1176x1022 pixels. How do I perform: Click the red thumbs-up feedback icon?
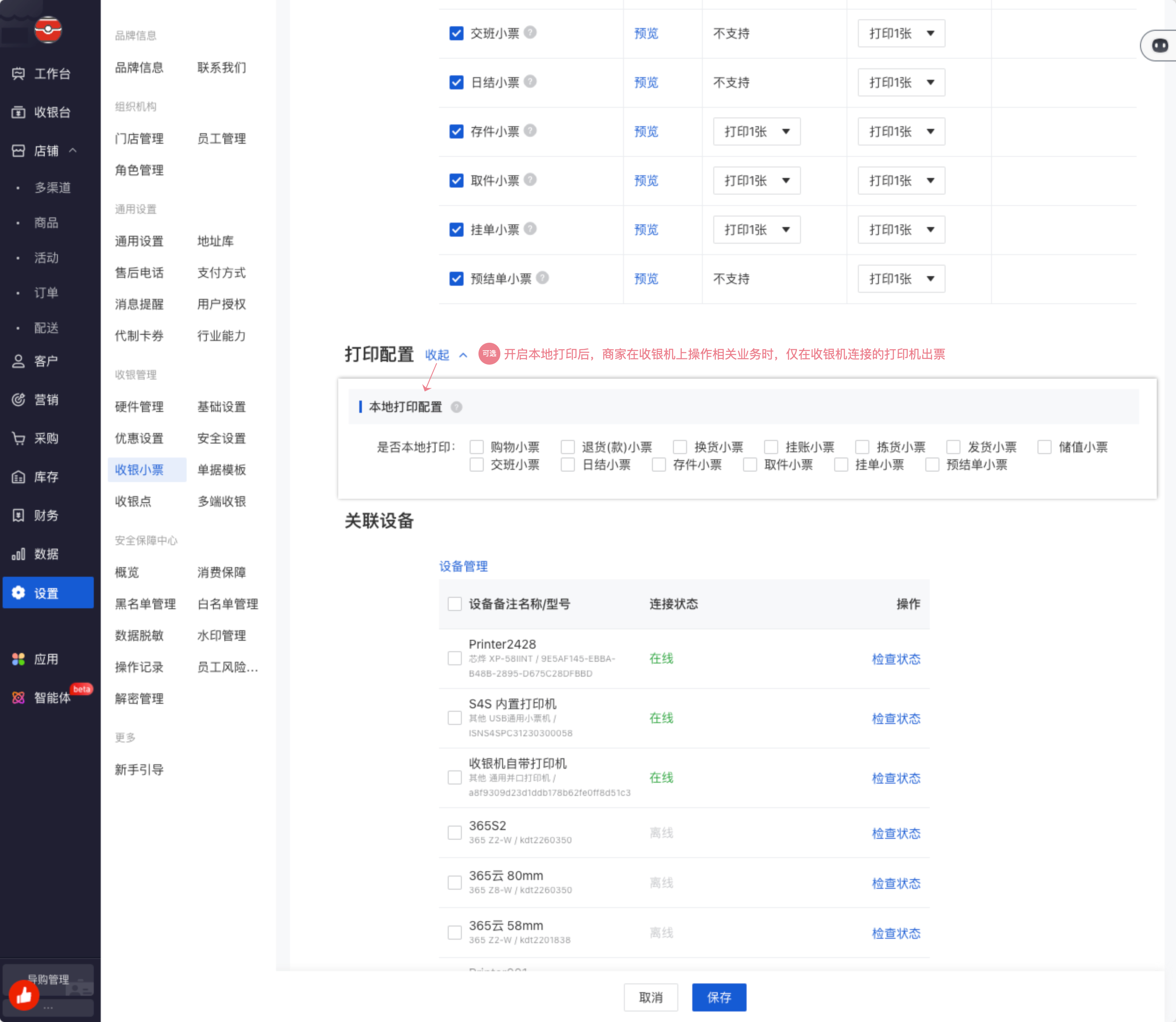coord(24,995)
